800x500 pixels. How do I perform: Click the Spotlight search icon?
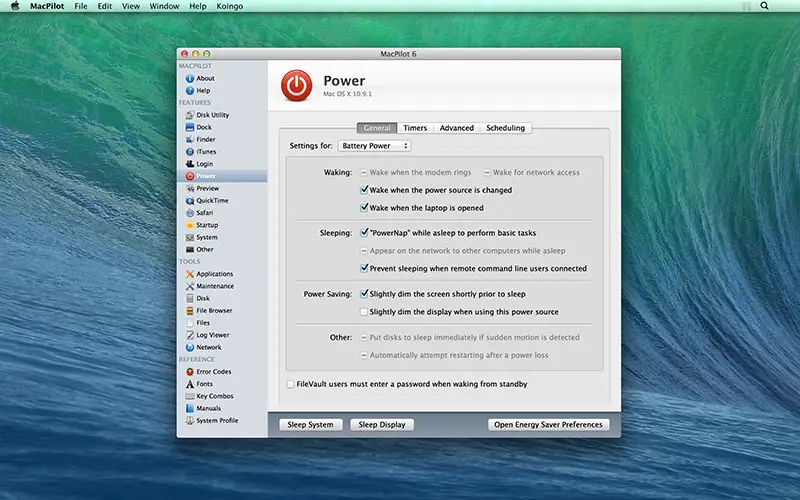[764, 6]
